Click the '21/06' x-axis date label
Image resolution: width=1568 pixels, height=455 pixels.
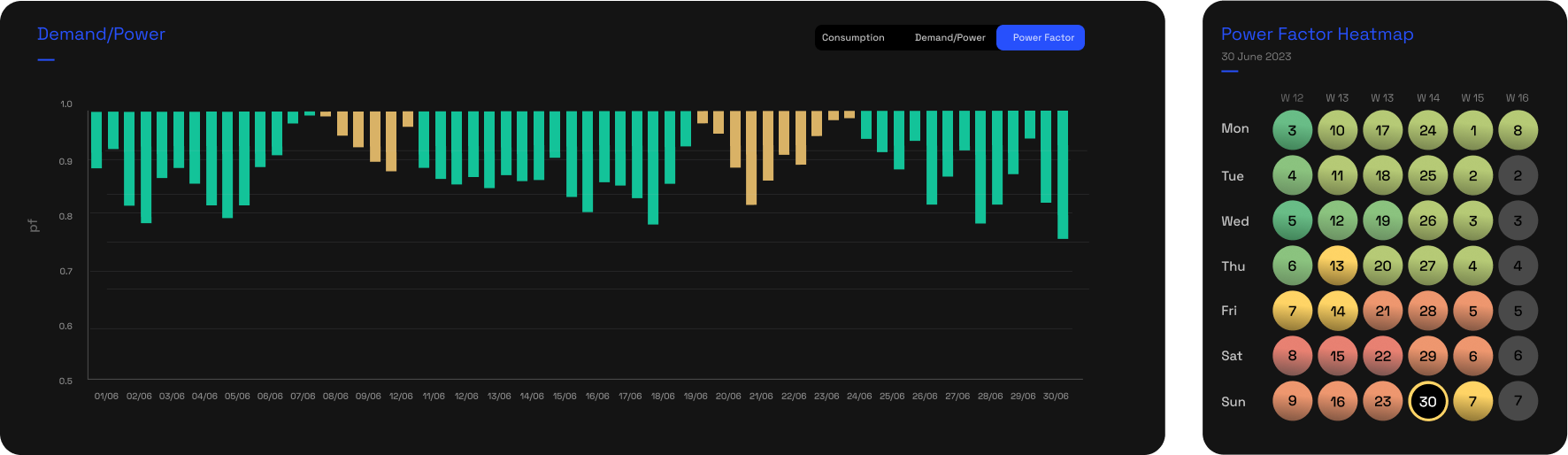761,397
